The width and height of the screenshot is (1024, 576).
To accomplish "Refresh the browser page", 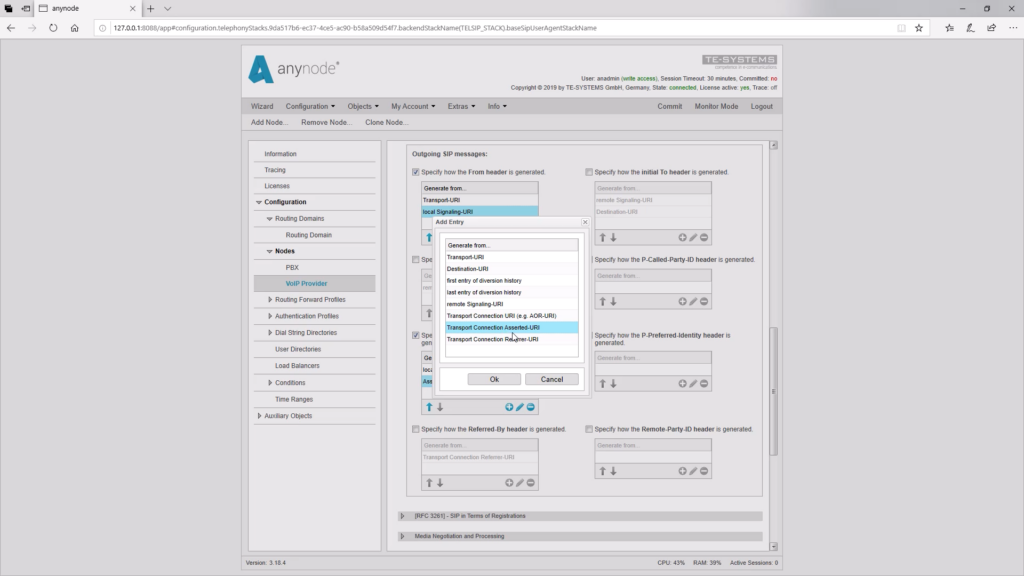I will pos(53,28).
